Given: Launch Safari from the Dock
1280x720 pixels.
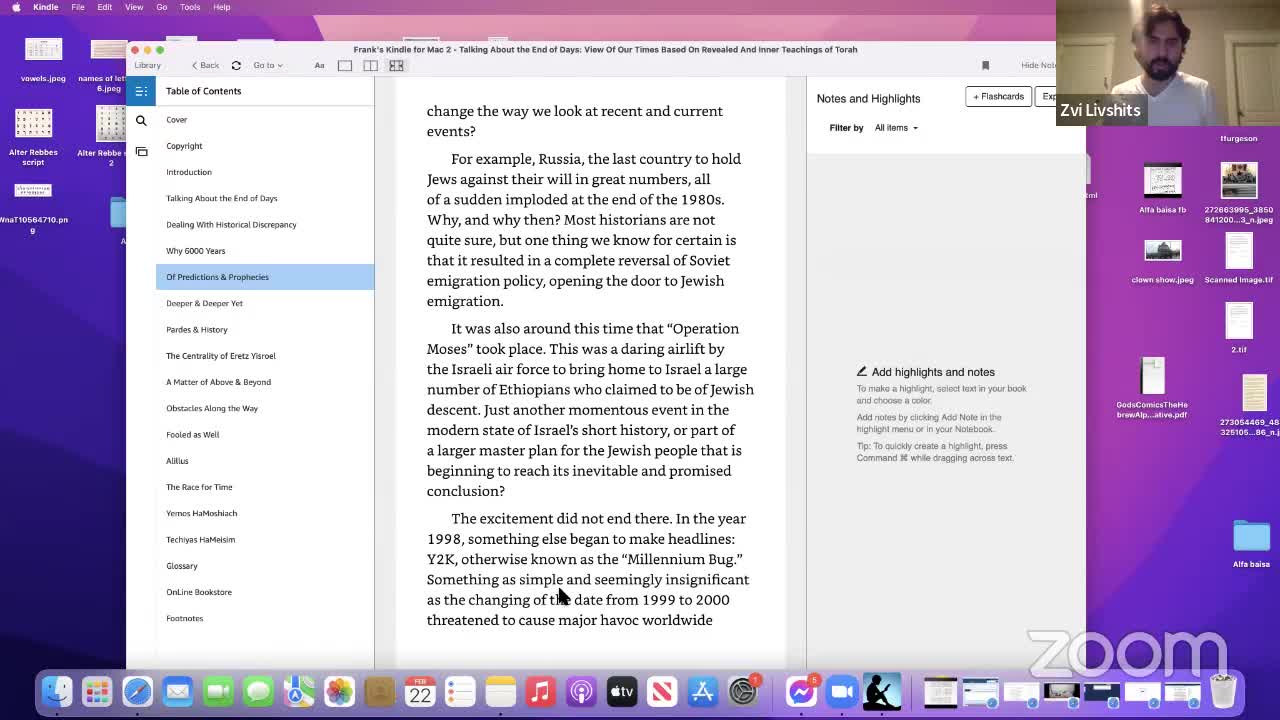Looking at the screenshot, I should pos(137,691).
